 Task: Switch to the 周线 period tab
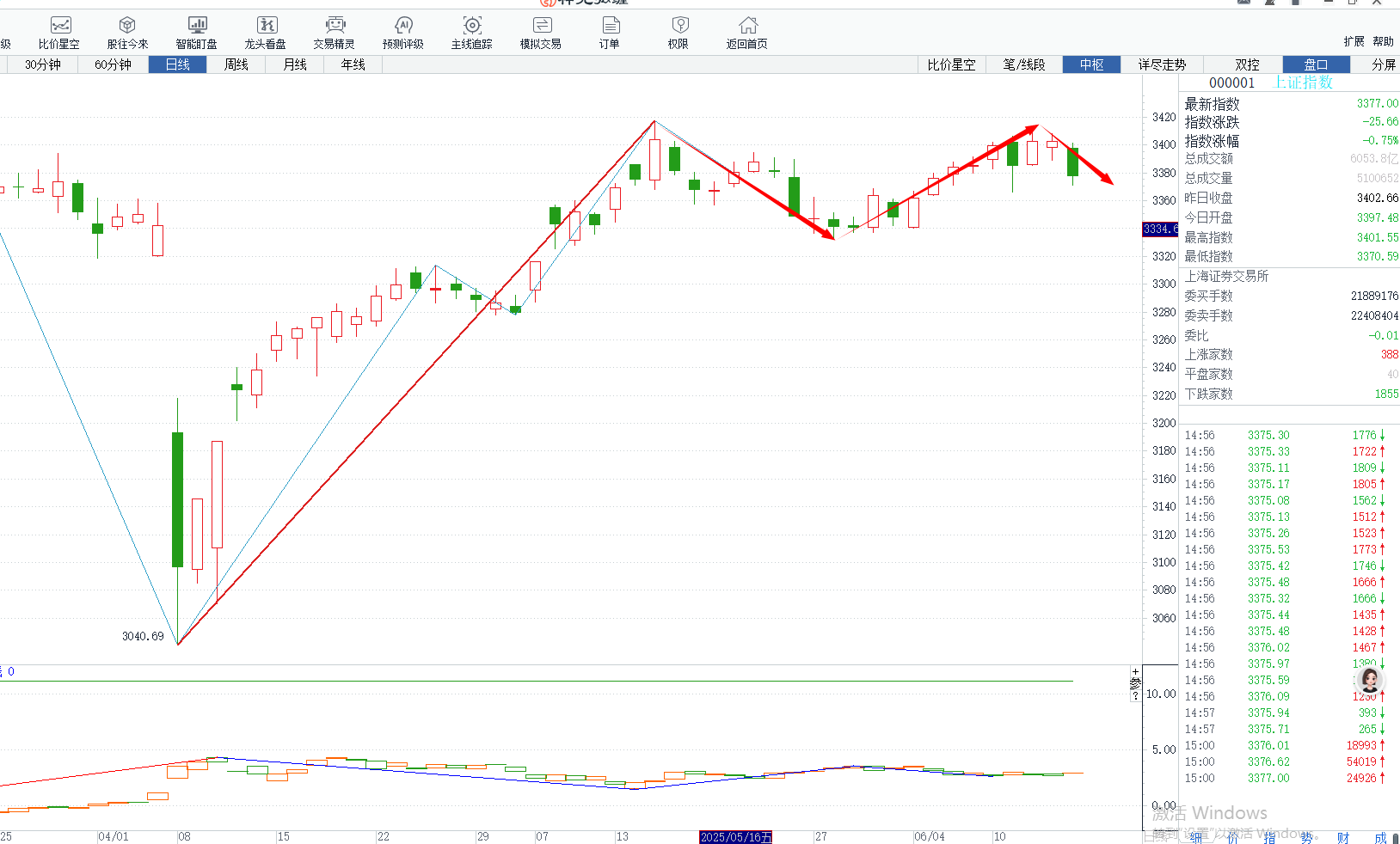click(236, 64)
